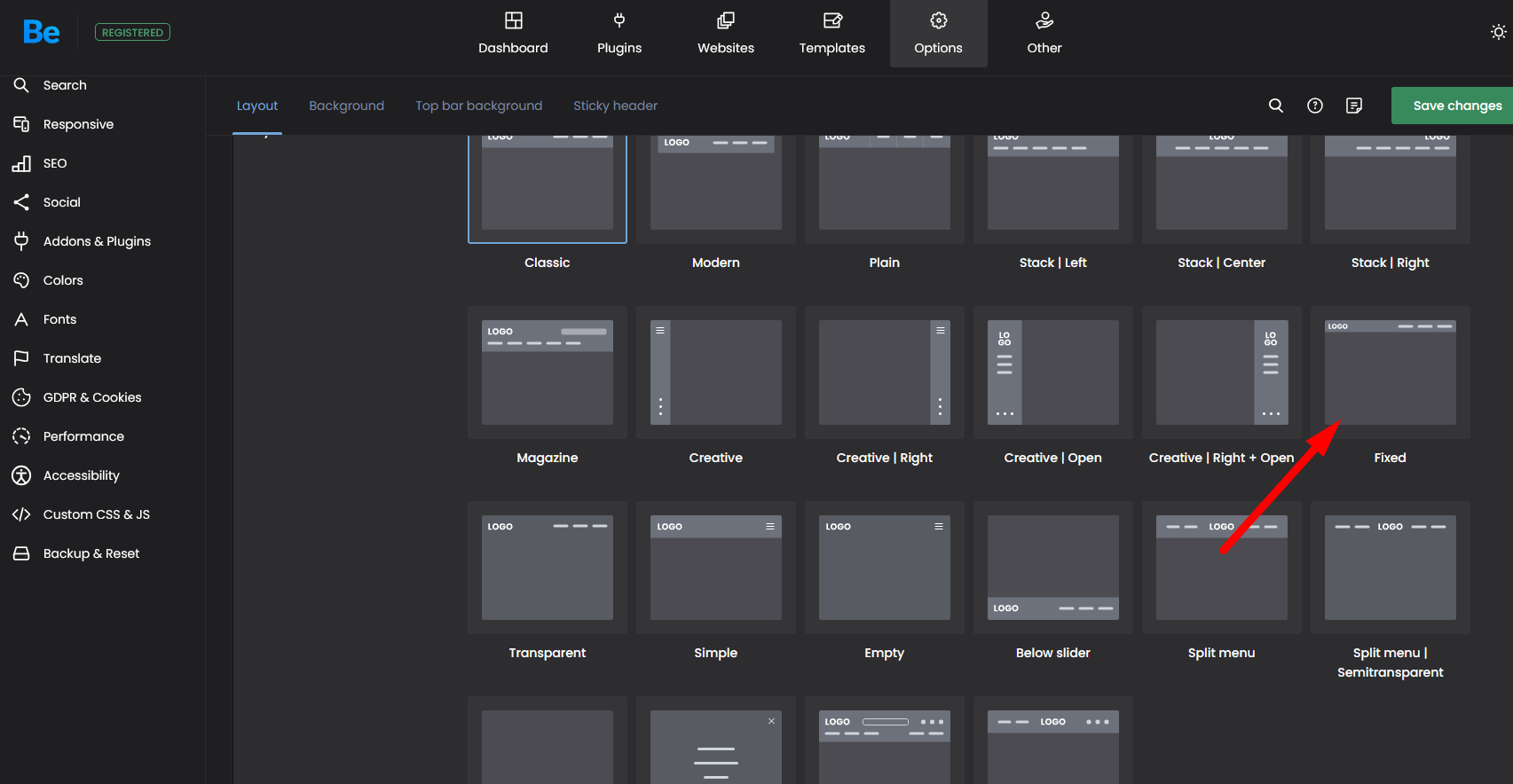Click the Performance sidebar label
The image size is (1513, 784).
pyautogui.click(x=83, y=436)
